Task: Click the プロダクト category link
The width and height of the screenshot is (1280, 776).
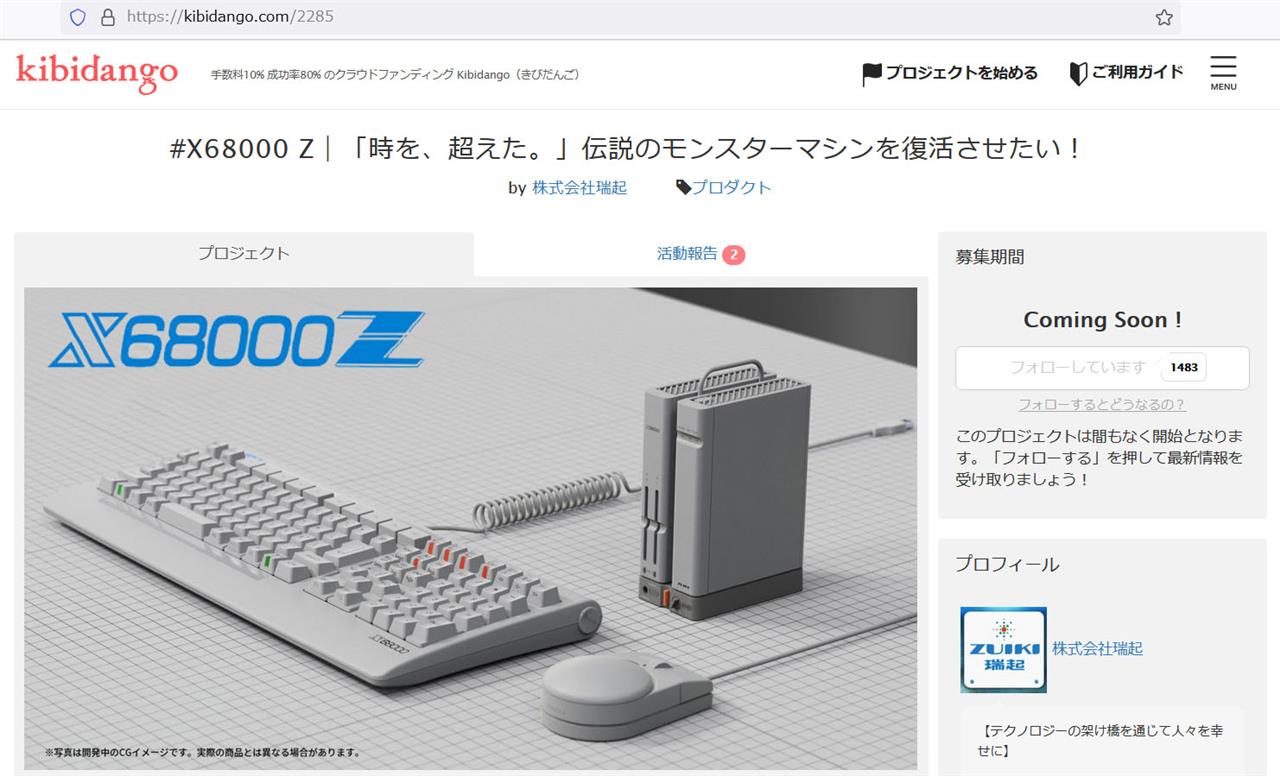Action: click(x=732, y=187)
